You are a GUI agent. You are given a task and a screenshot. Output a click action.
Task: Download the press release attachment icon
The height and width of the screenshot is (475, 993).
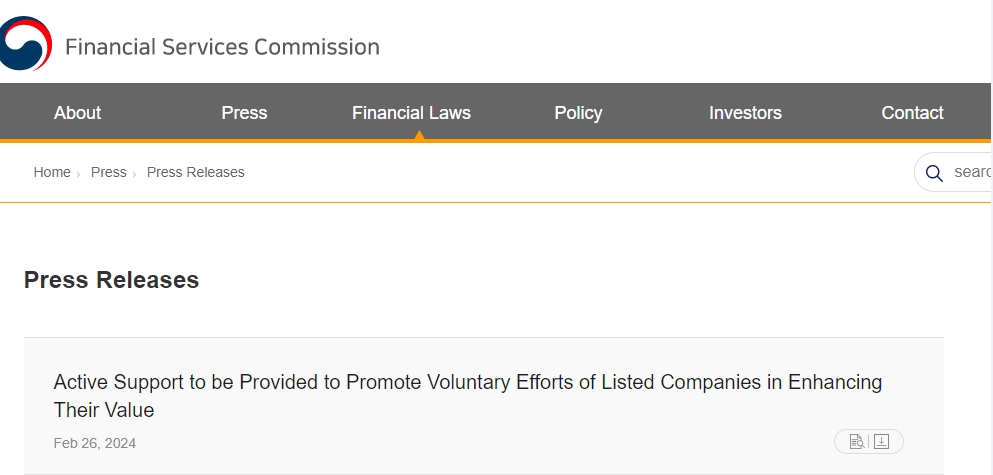881,441
